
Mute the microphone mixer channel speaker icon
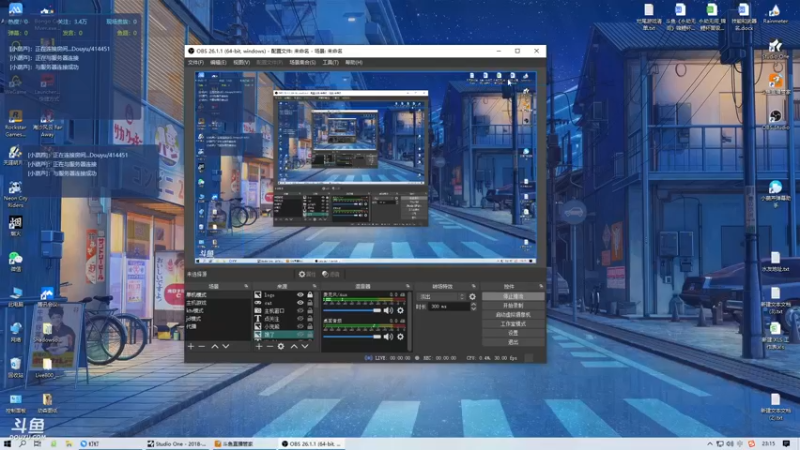pyautogui.click(x=388, y=310)
